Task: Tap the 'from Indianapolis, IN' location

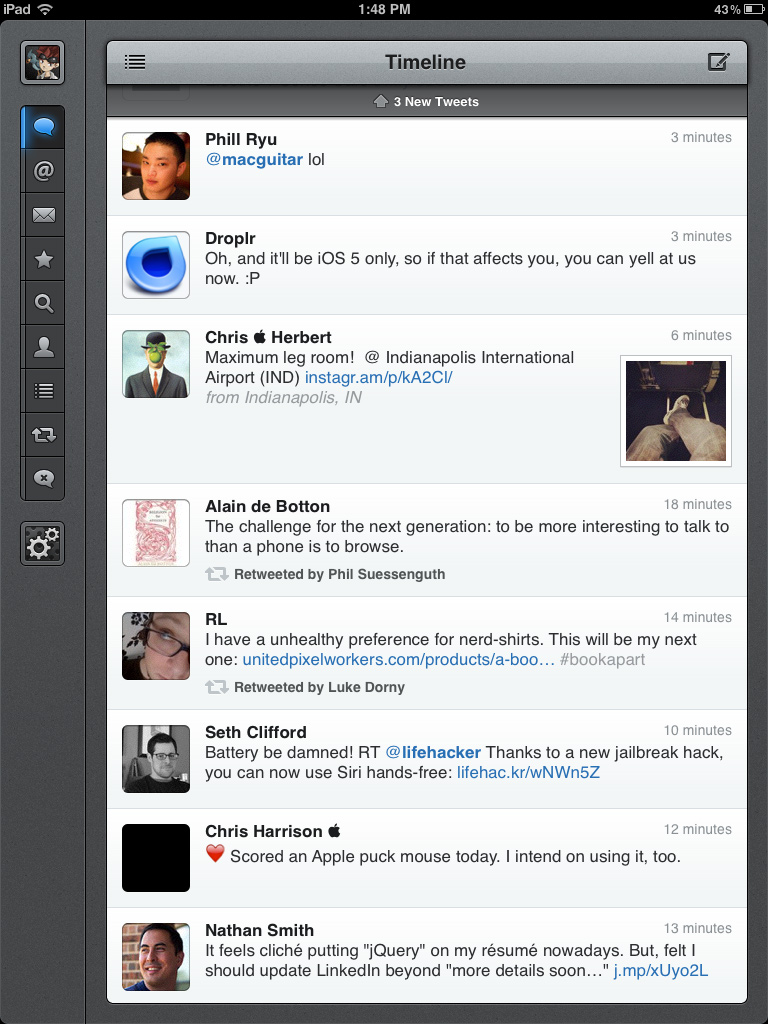Action: 283,398
